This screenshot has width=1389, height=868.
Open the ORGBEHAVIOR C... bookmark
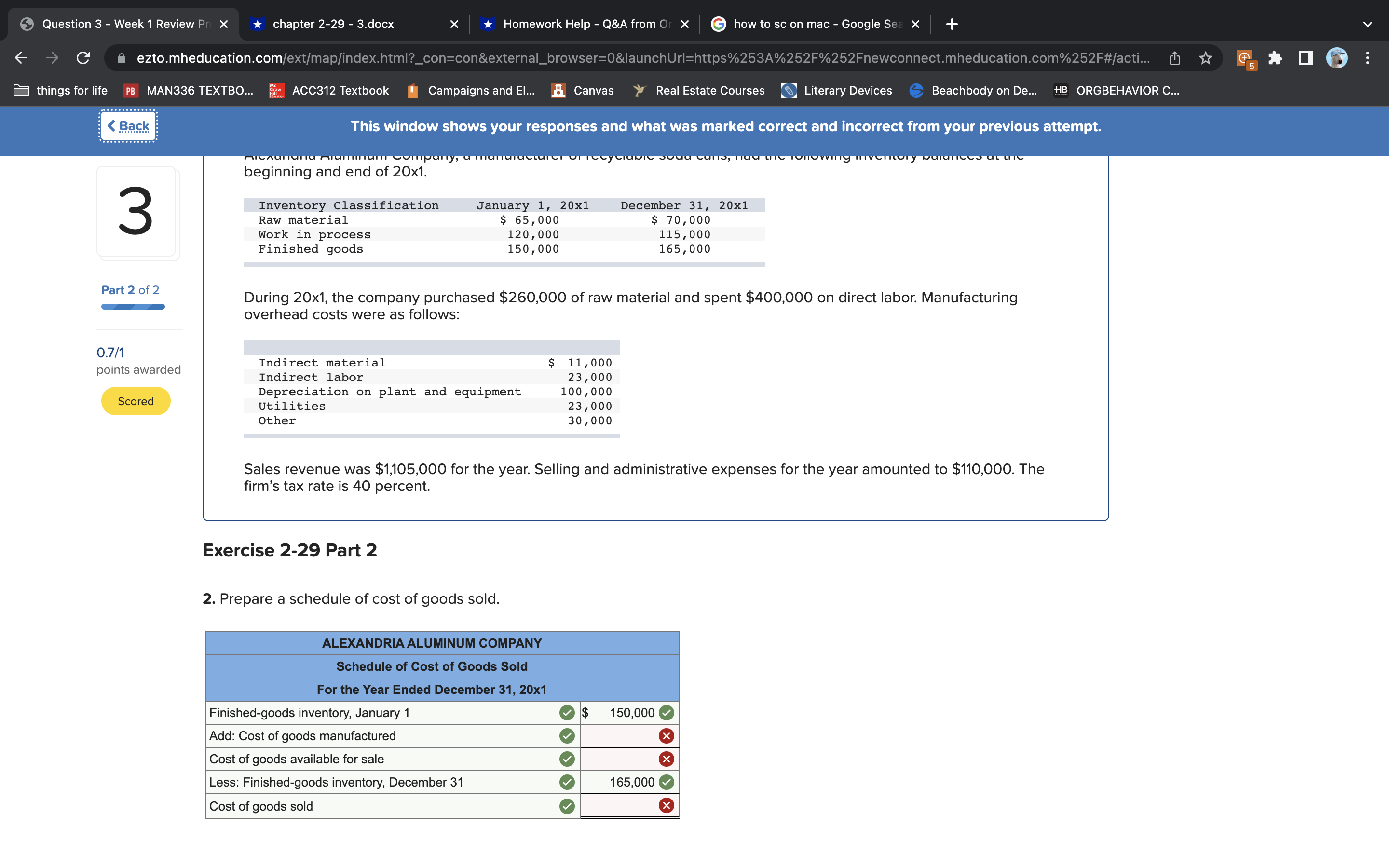click(1117, 90)
